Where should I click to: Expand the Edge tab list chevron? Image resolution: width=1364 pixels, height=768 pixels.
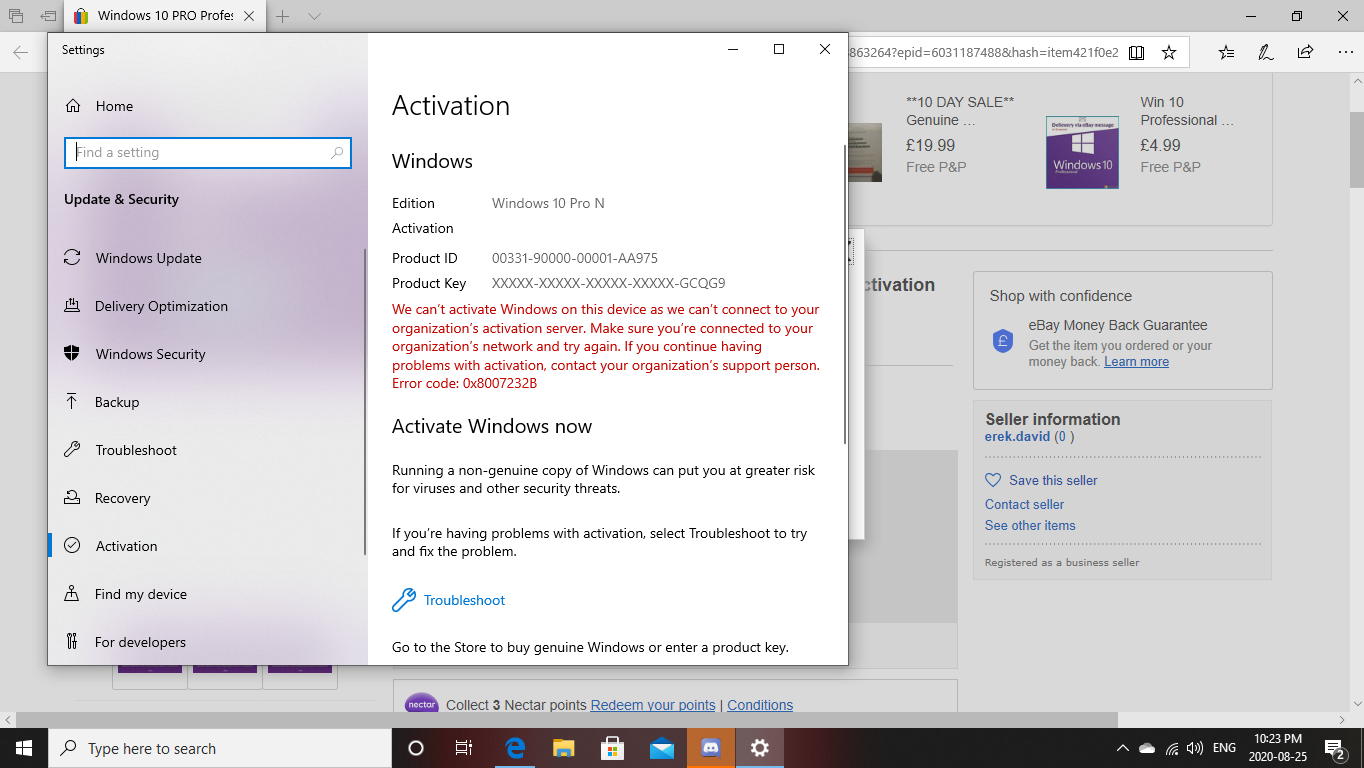pos(314,16)
